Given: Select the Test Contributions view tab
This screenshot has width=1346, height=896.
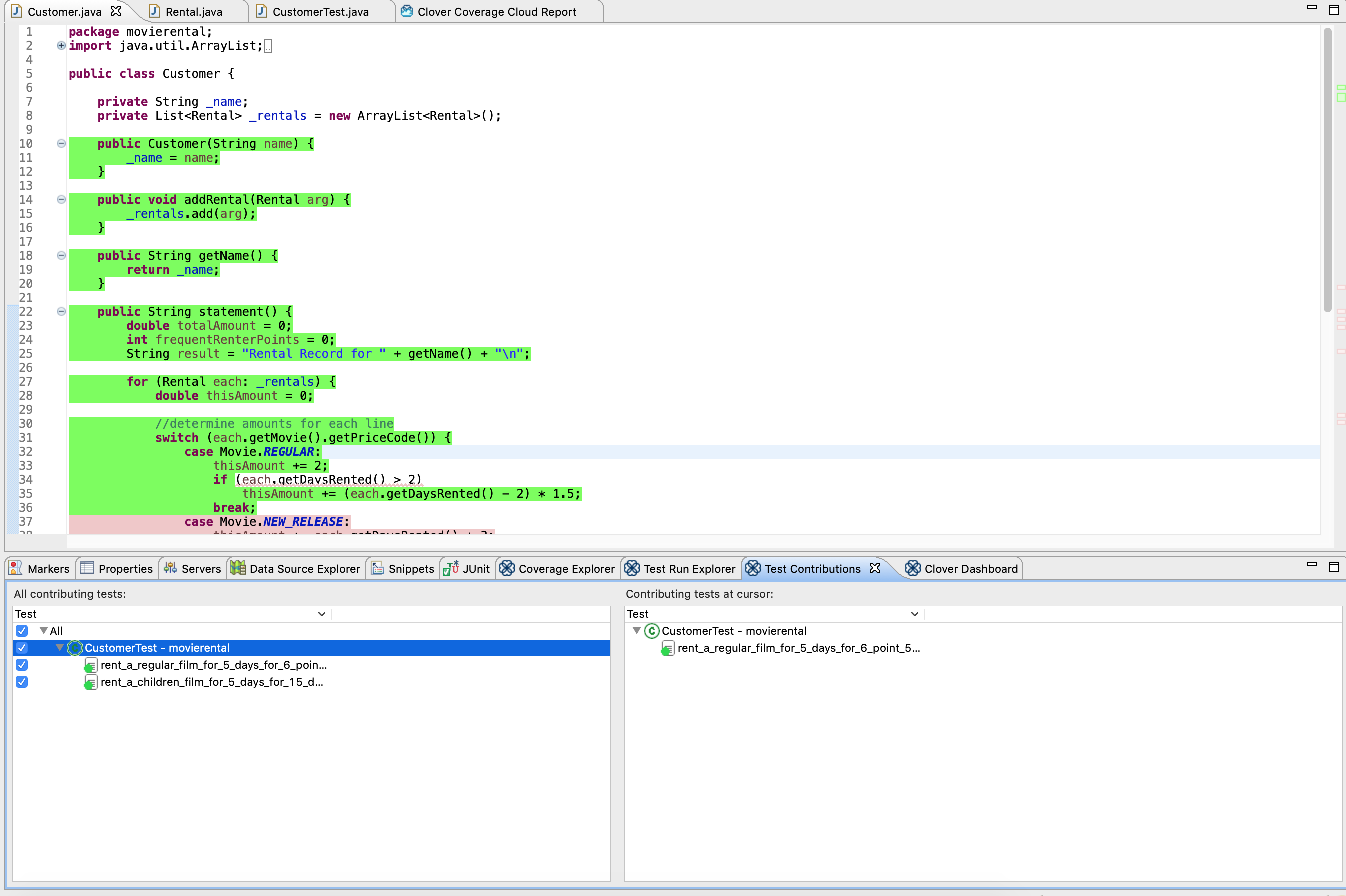Looking at the screenshot, I should (x=812, y=568).
